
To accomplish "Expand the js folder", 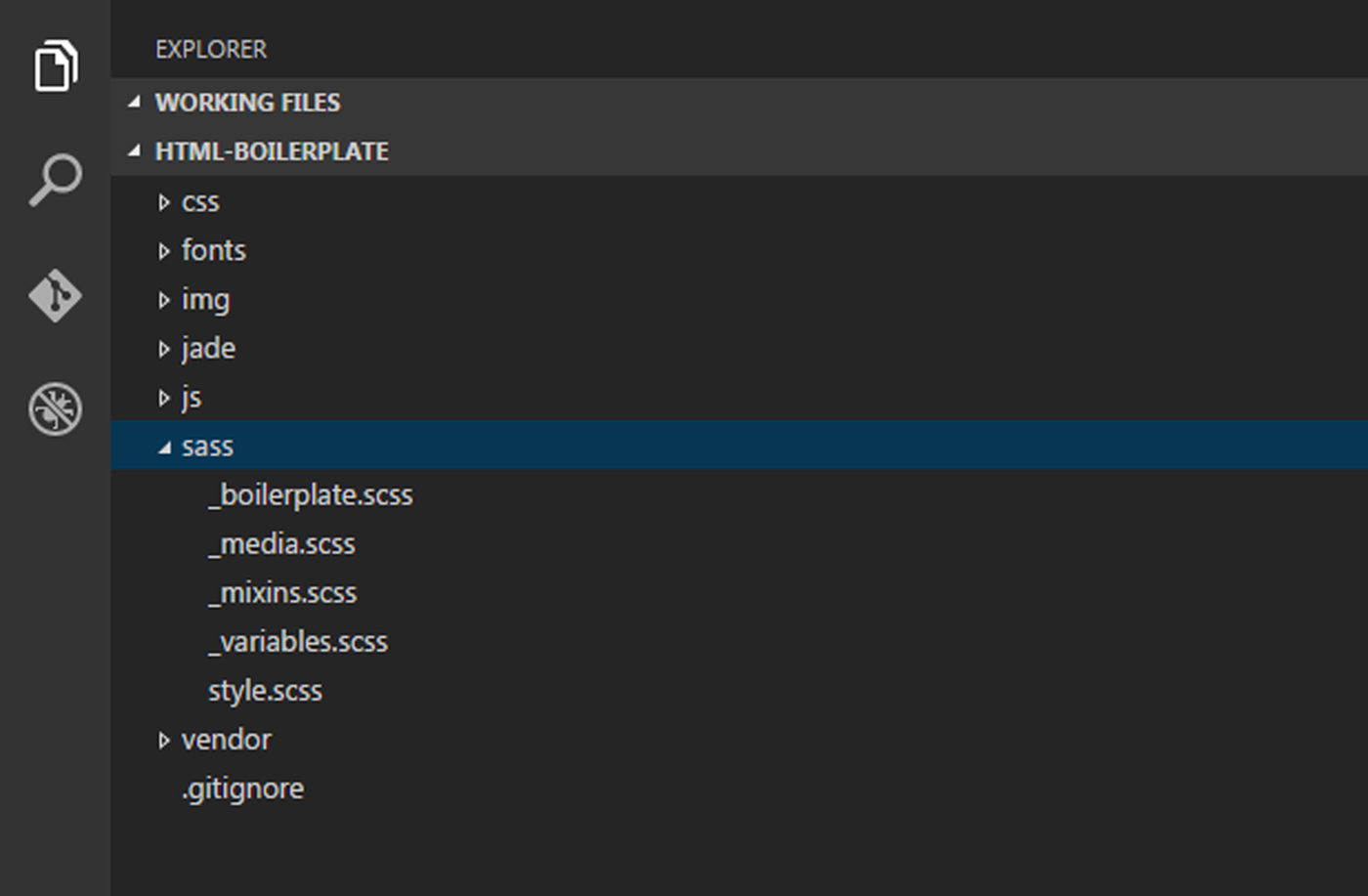I will tap(192, 397).
